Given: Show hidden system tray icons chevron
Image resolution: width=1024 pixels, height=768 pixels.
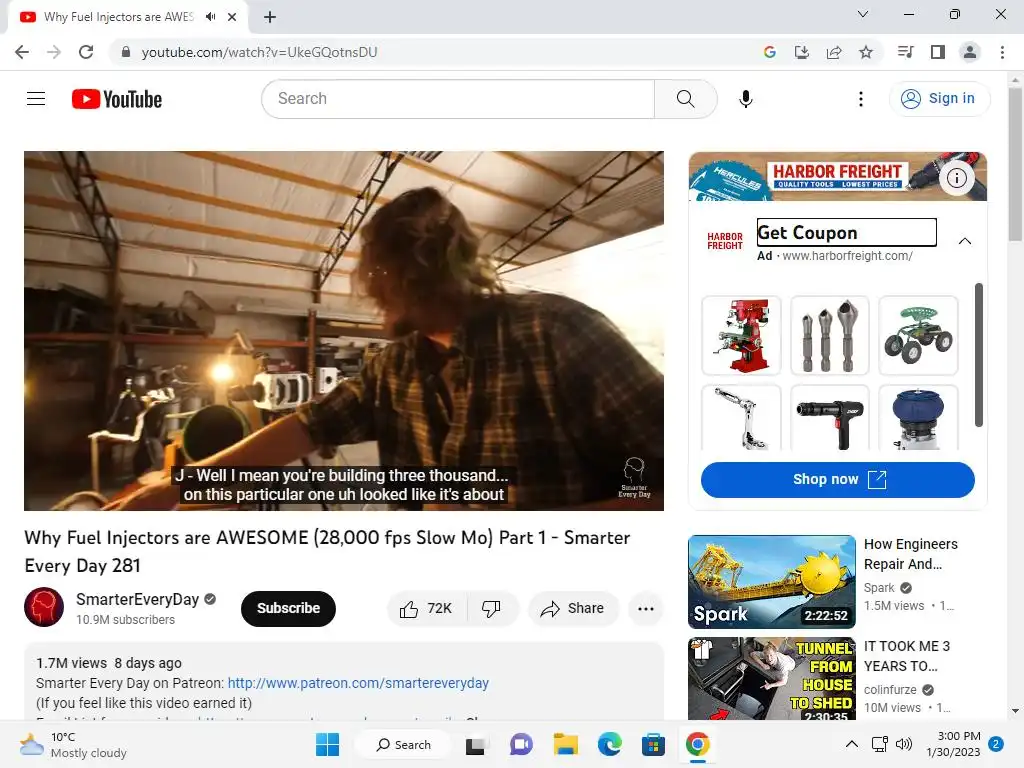Looking at the screenshot, I should (x=852, y=744).
